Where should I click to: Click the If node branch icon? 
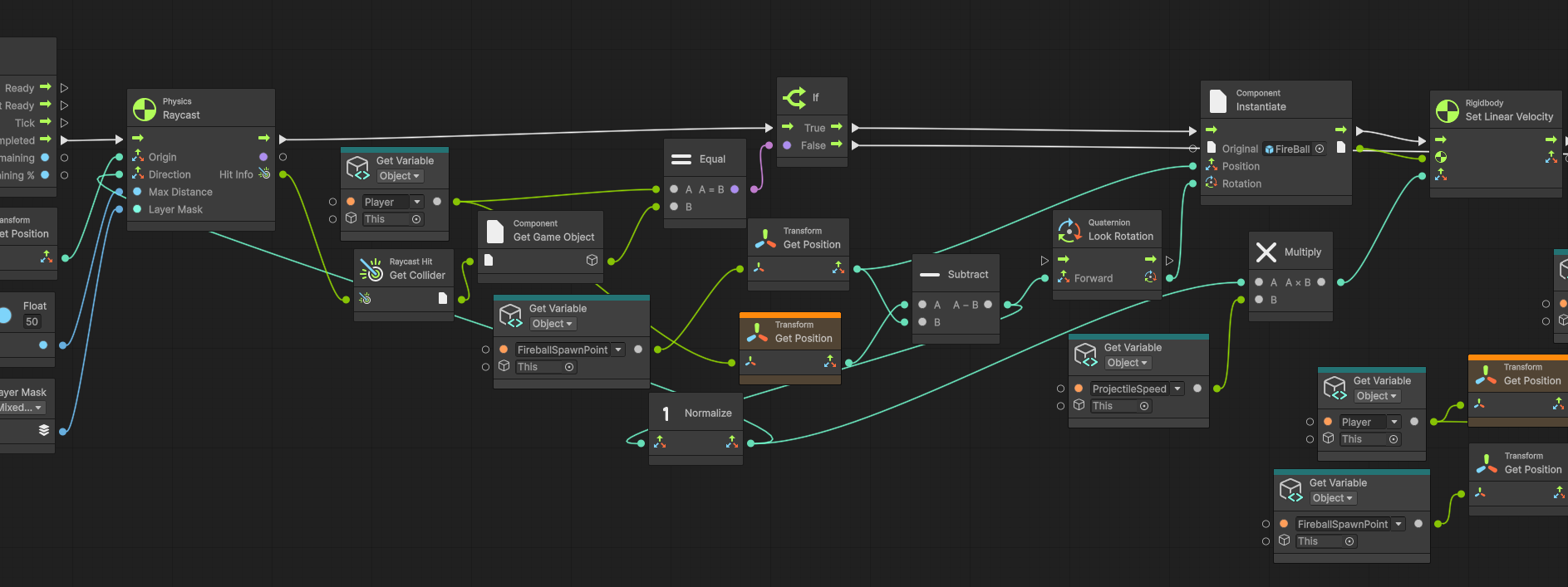tap(794, 98)
